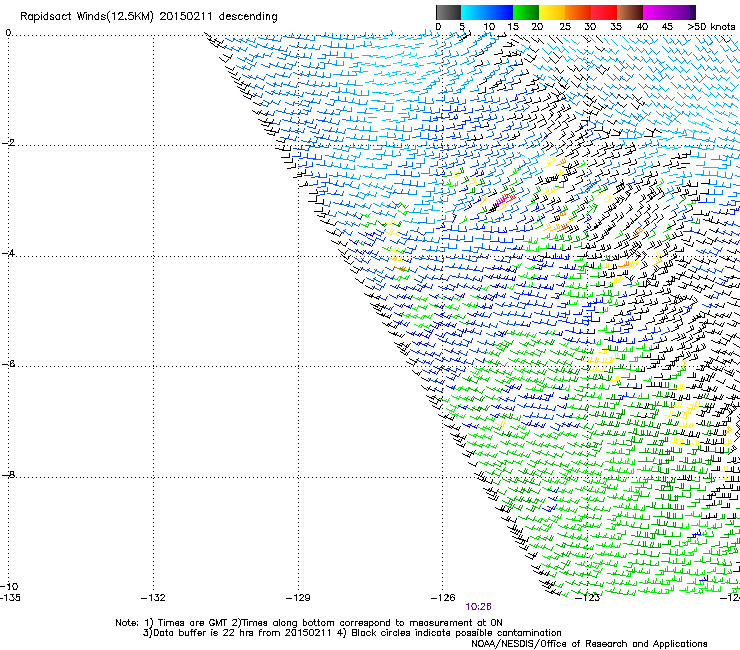Click the '-8' latitude axis label
740x650 pixels.
8,474
